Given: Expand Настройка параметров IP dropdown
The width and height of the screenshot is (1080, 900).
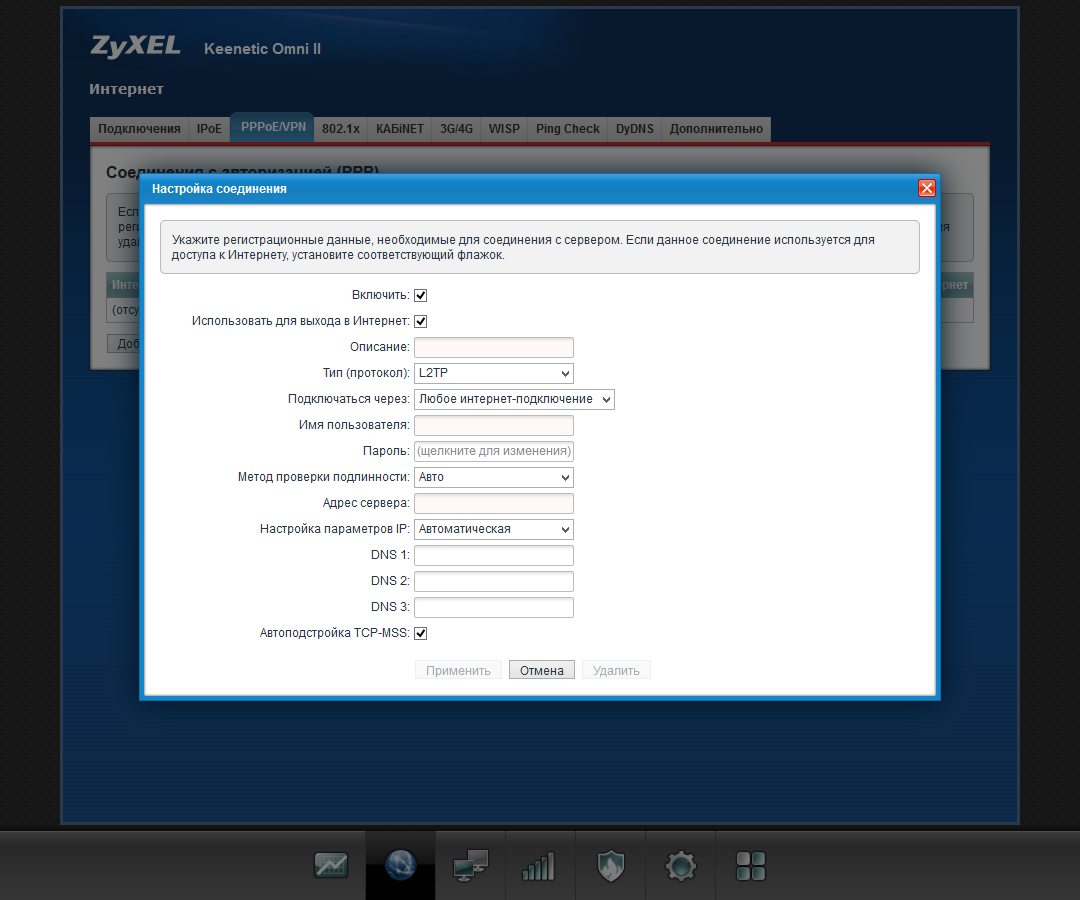Looking at the screenshot, I should (x=494, y=530).
